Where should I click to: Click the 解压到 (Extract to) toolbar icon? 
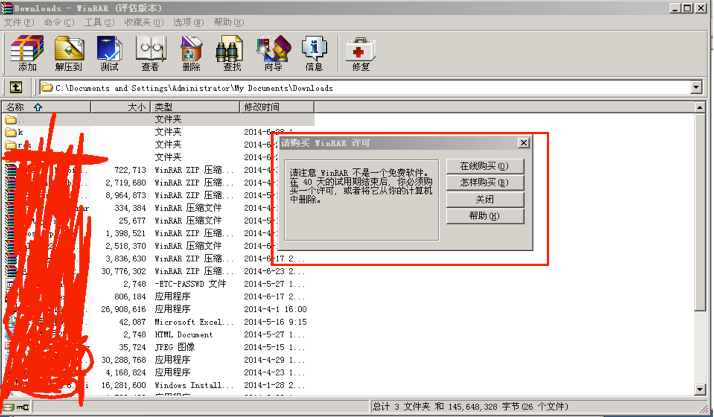click(x=69, y=53)
